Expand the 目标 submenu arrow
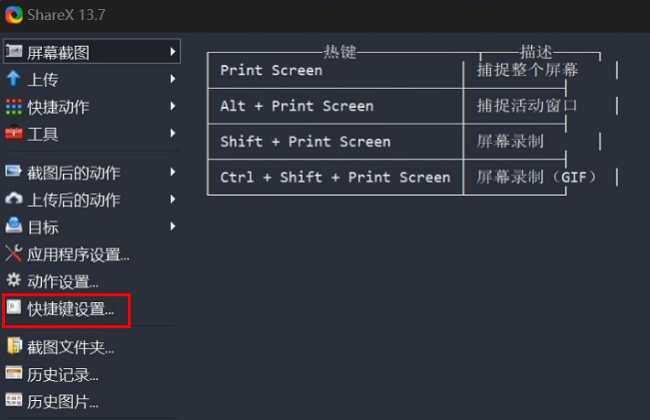Viewport: 650px width, 420px height. pyautogui.click(x=173, y=226)
